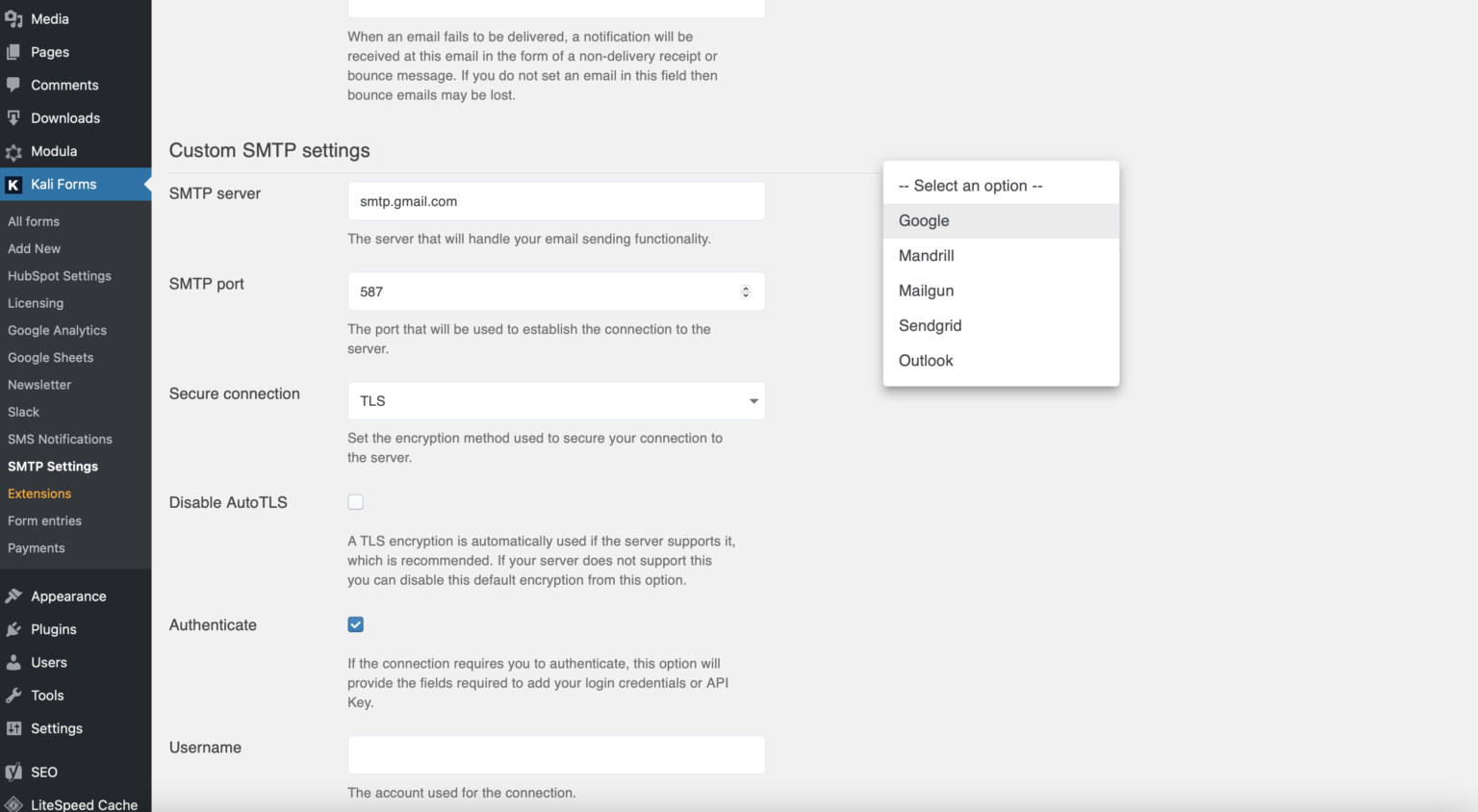Go to Form entries in Kali Forms
Image resolution: width=1478 pixels, height=812 pixels.
[x=44, y=520]
